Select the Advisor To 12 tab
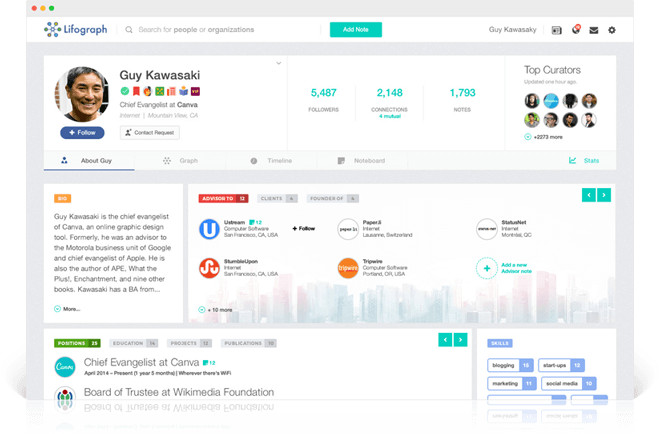 224,198
